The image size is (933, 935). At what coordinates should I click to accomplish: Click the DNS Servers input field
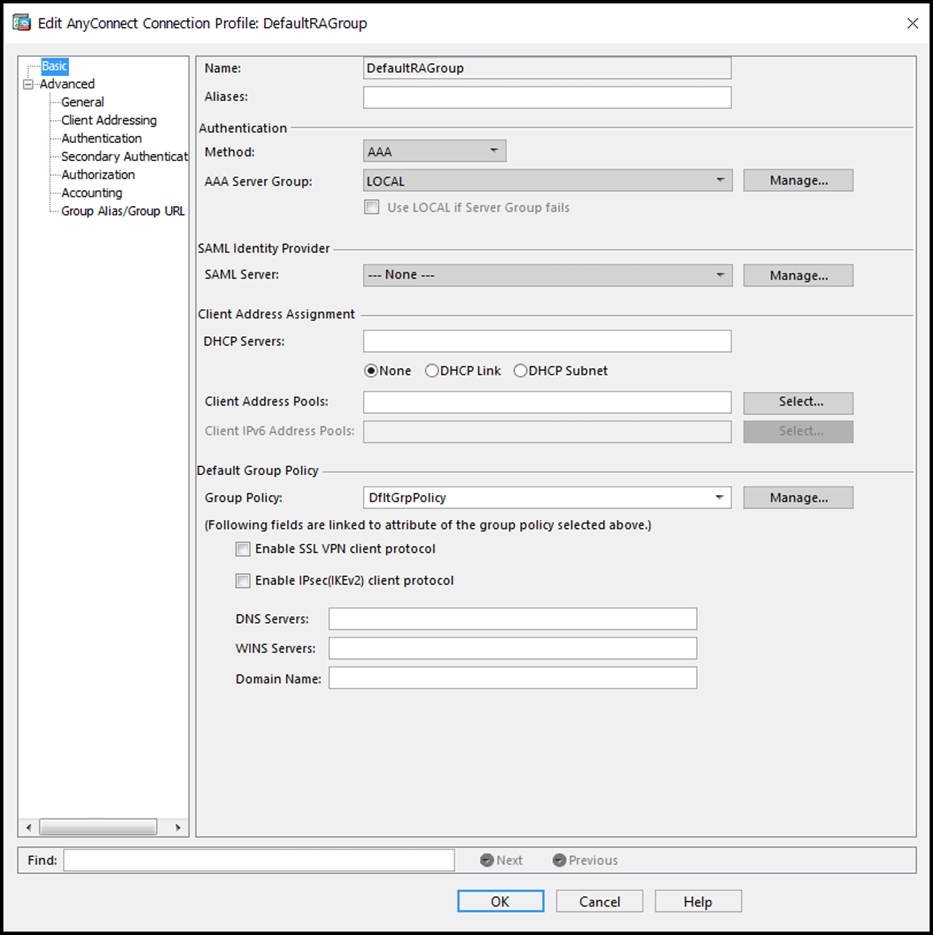pyautogui.click(x=513, y=619)
